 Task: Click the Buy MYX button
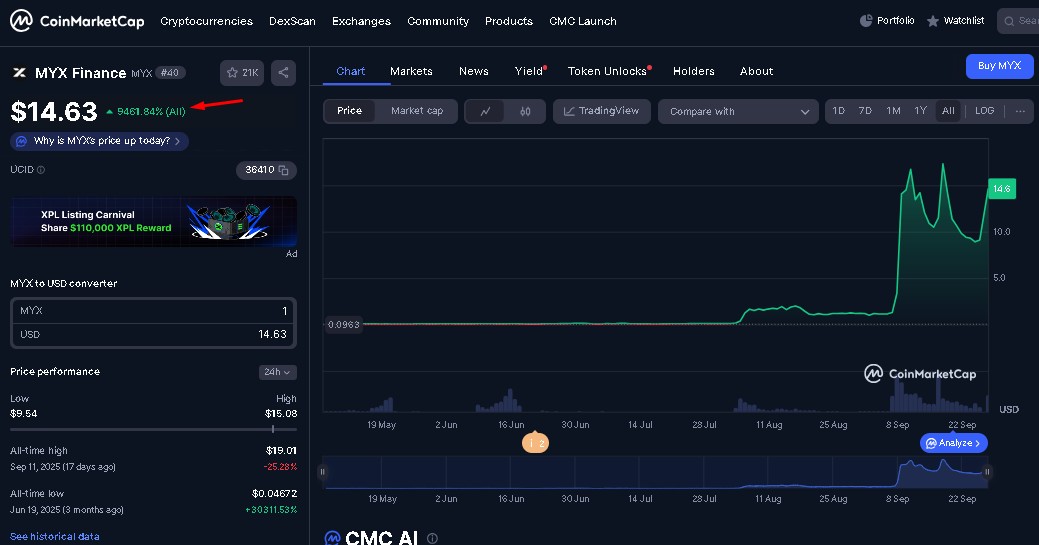click(999, 66)
